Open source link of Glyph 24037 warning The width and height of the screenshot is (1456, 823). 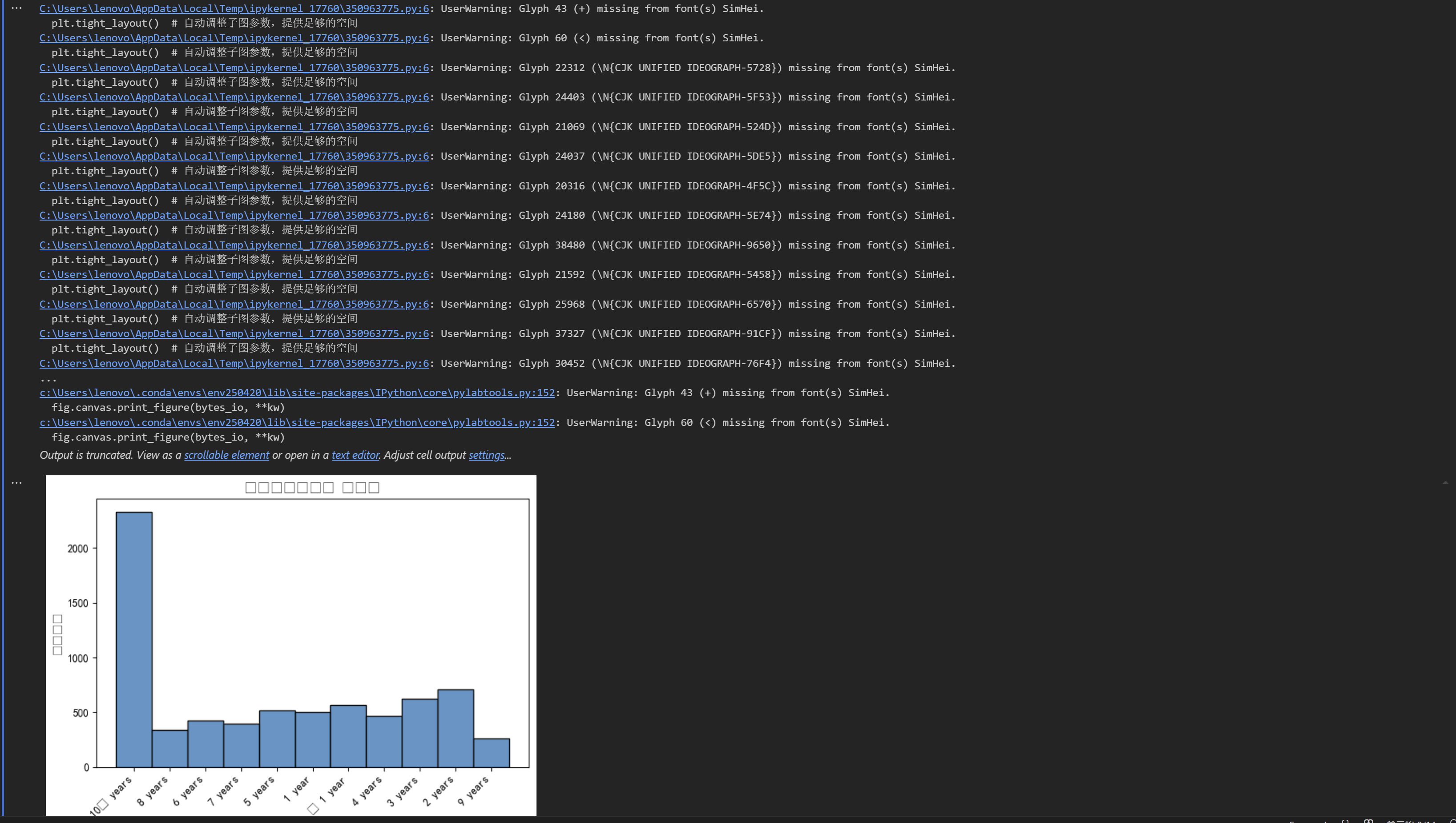coord(234,157)
